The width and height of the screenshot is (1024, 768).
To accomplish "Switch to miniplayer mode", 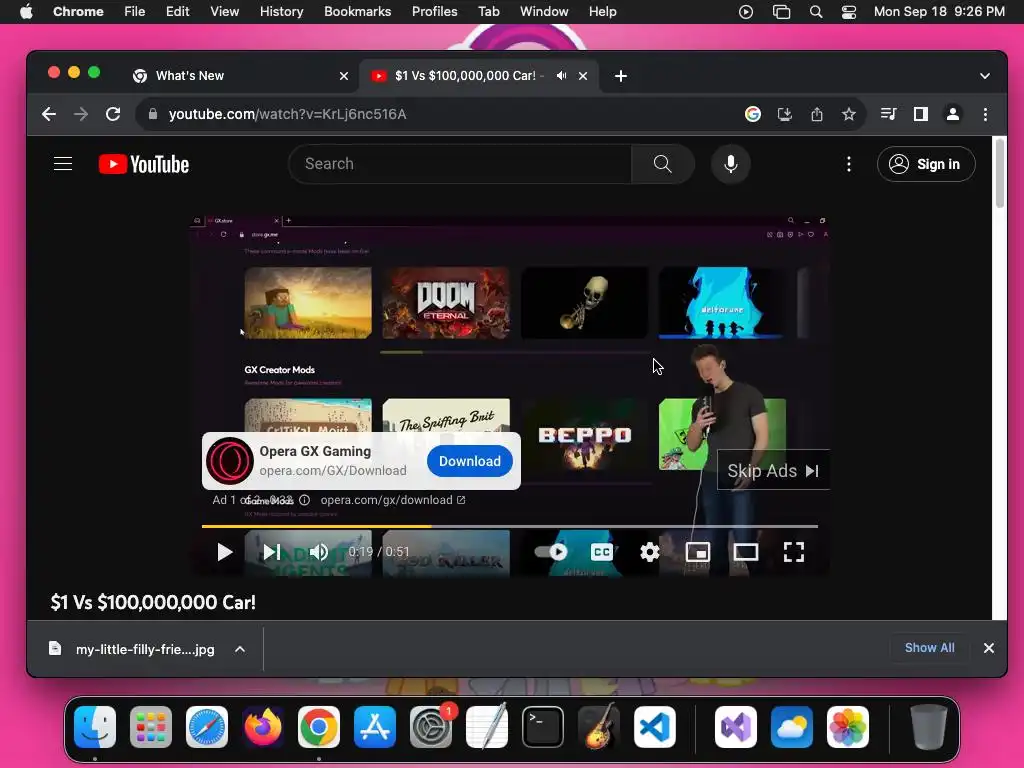I will click(x=697, y=552).
